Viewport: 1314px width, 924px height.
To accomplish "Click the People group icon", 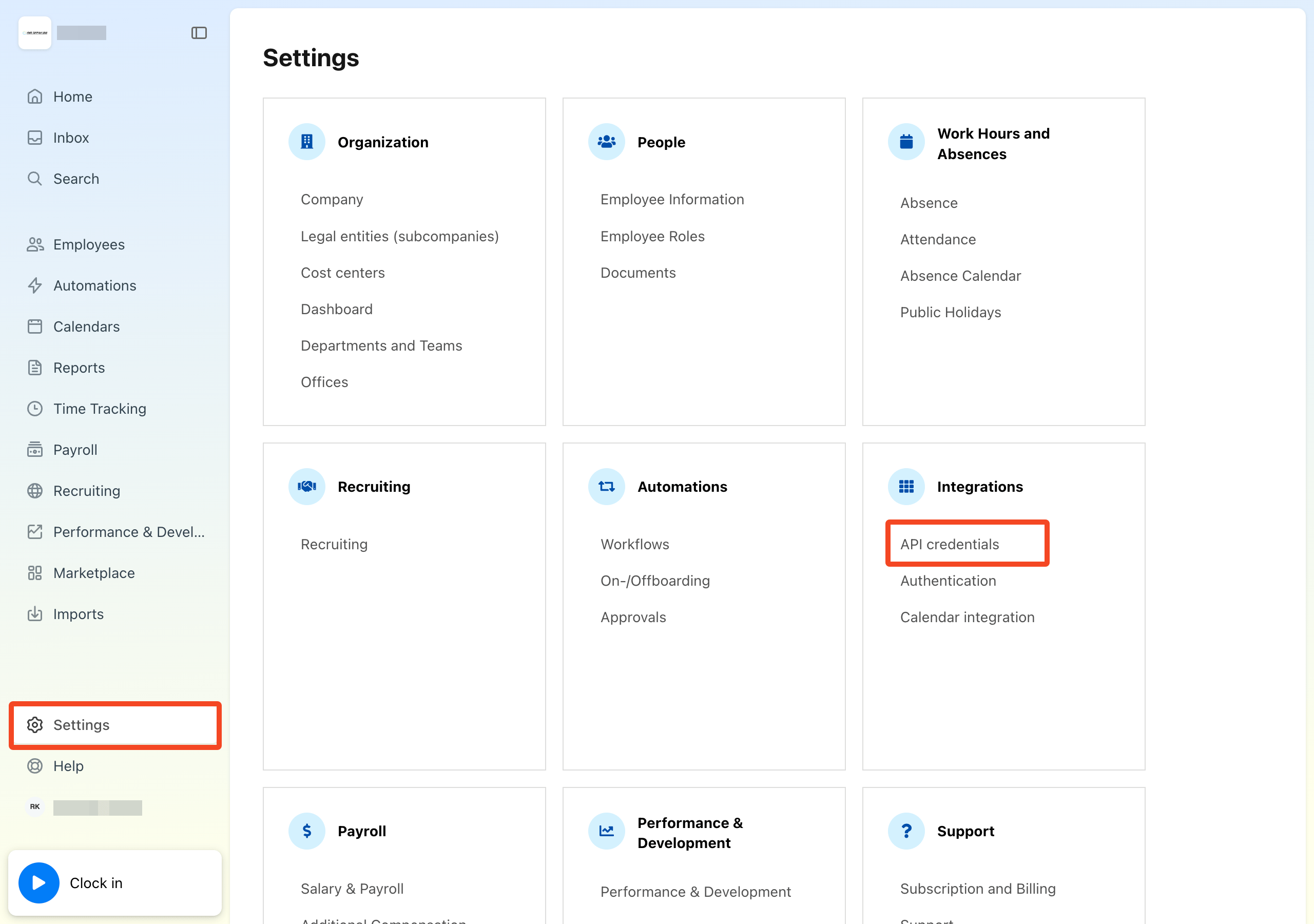I will [x=607, y=142].
